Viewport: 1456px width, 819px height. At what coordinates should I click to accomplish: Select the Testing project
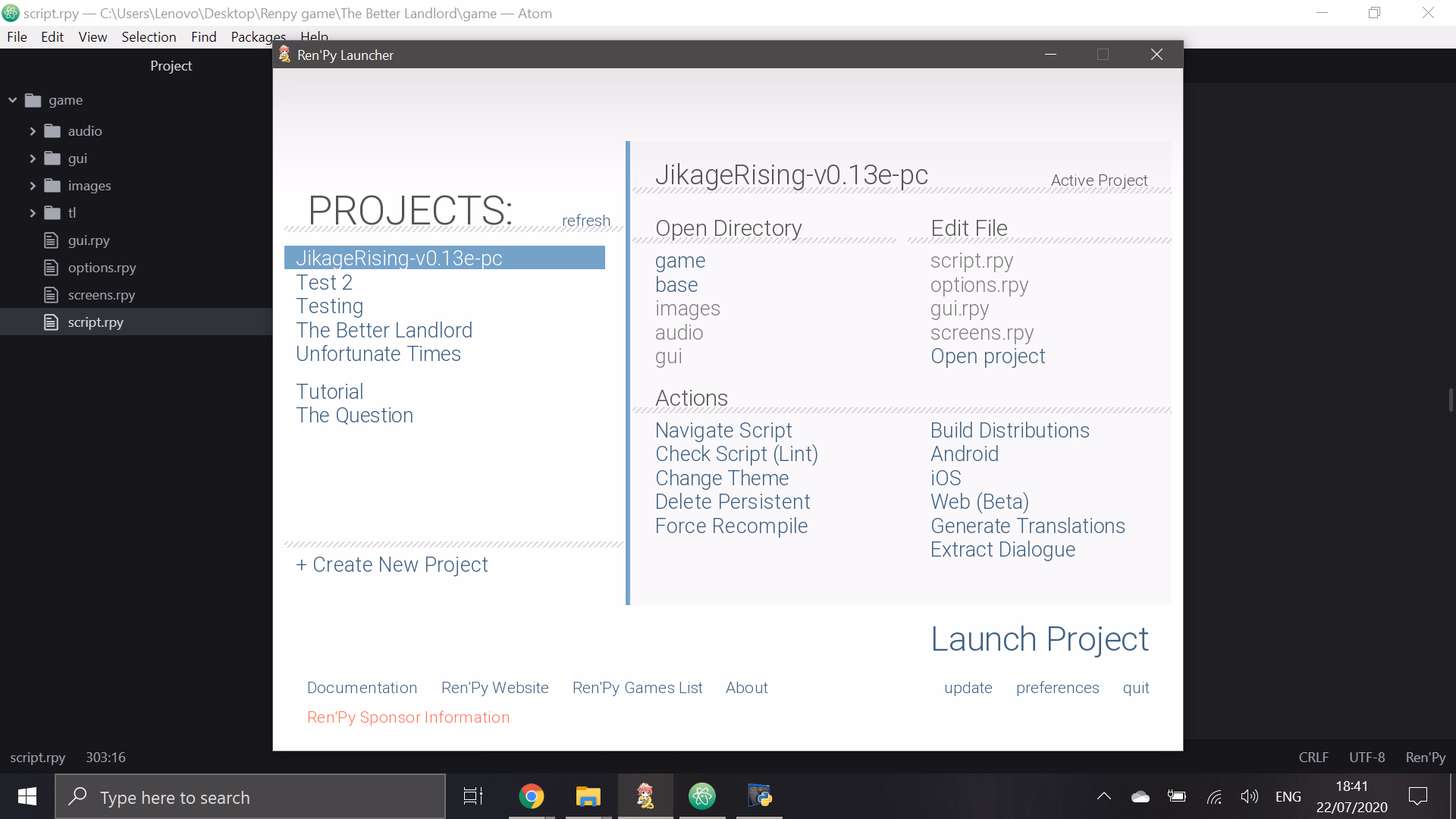329,306
